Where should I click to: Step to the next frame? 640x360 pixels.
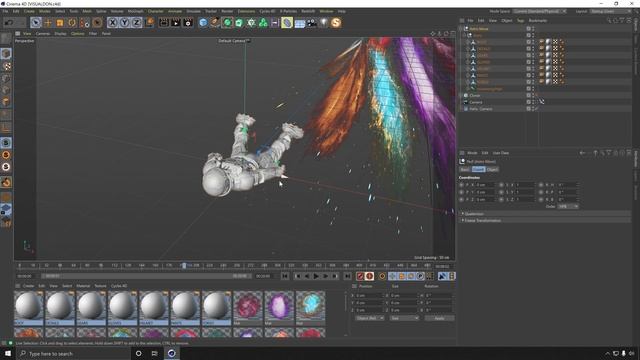coord(325,276)
